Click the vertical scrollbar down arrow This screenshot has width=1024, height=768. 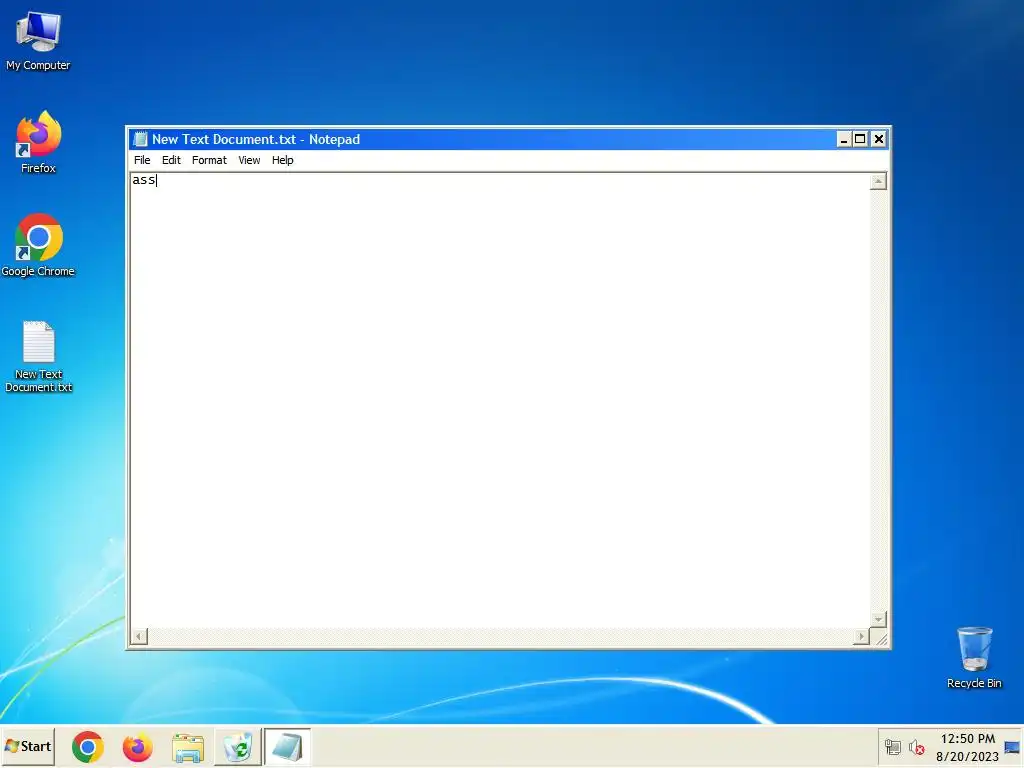point(878,618)
